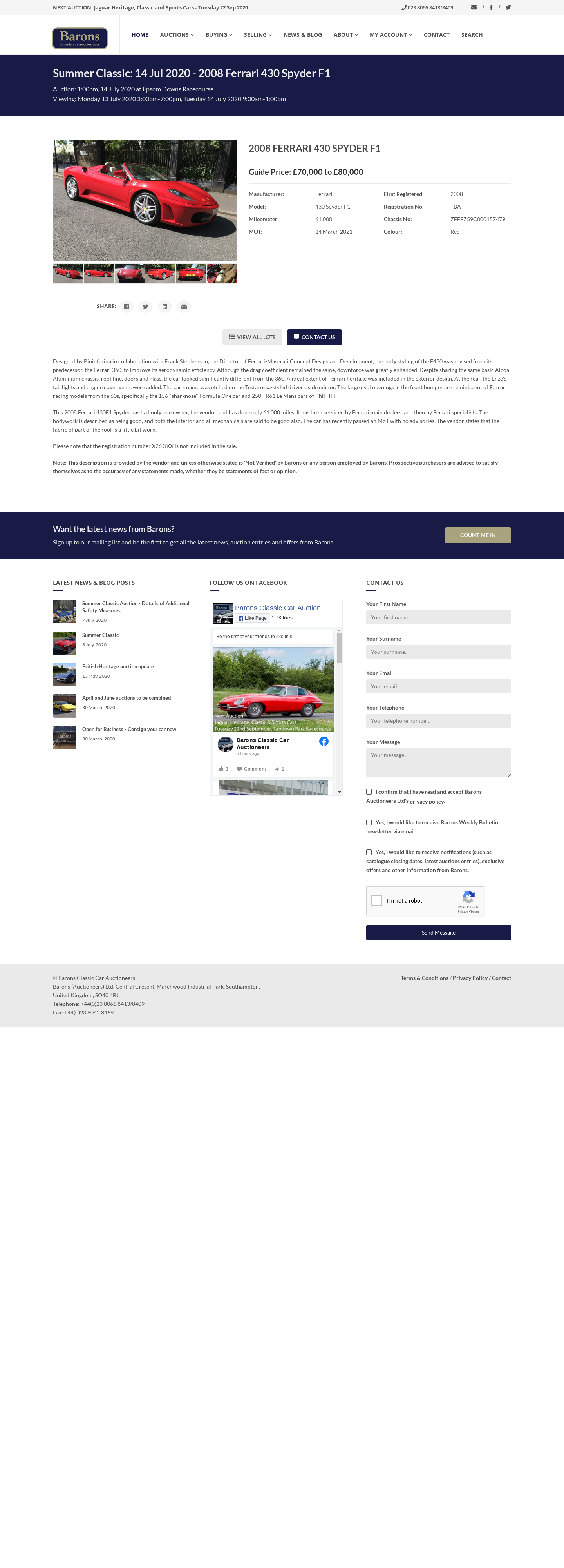Open Summer Classic post dated 3 July

[x=100, y=635]
